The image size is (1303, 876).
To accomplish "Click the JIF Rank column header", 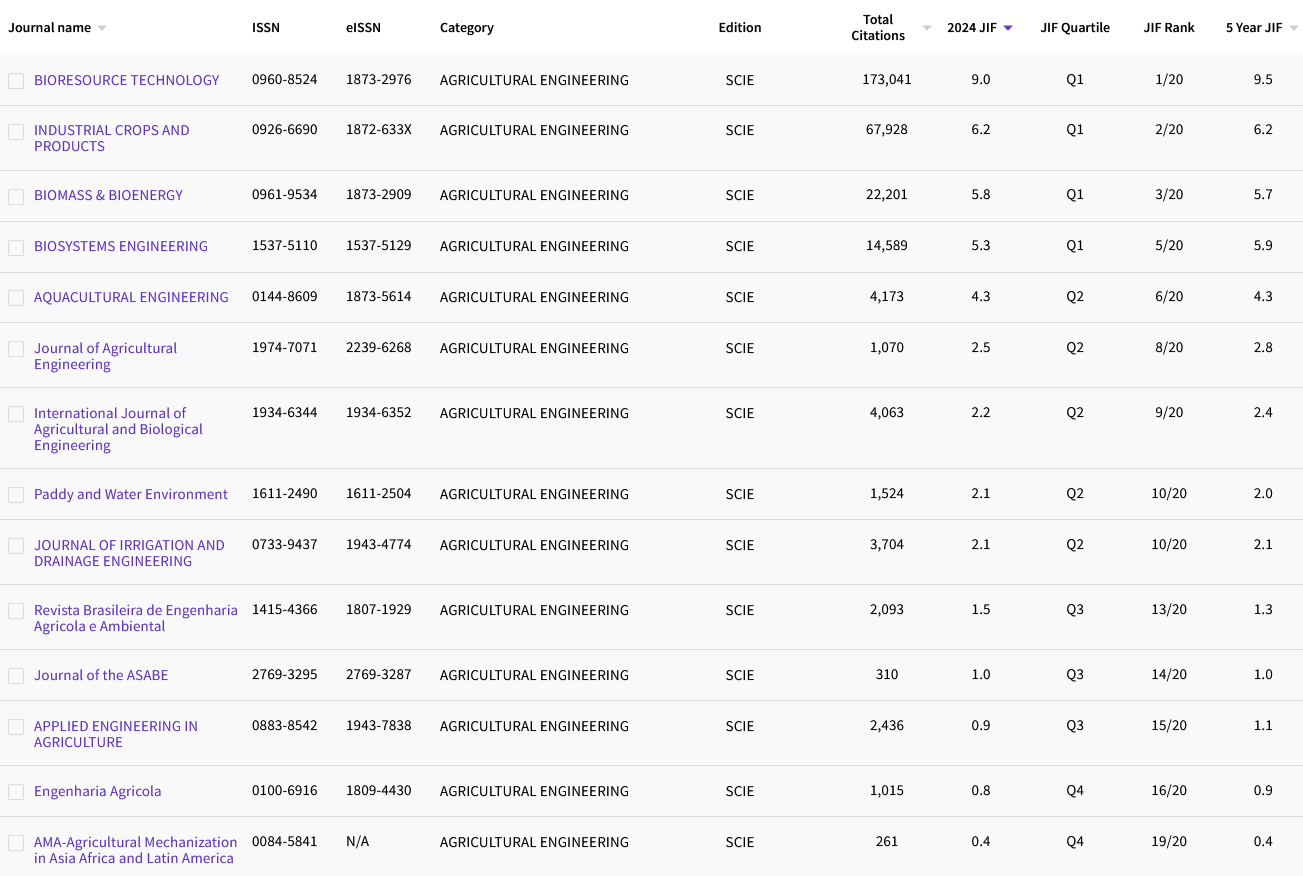I will click(1168, 28).
